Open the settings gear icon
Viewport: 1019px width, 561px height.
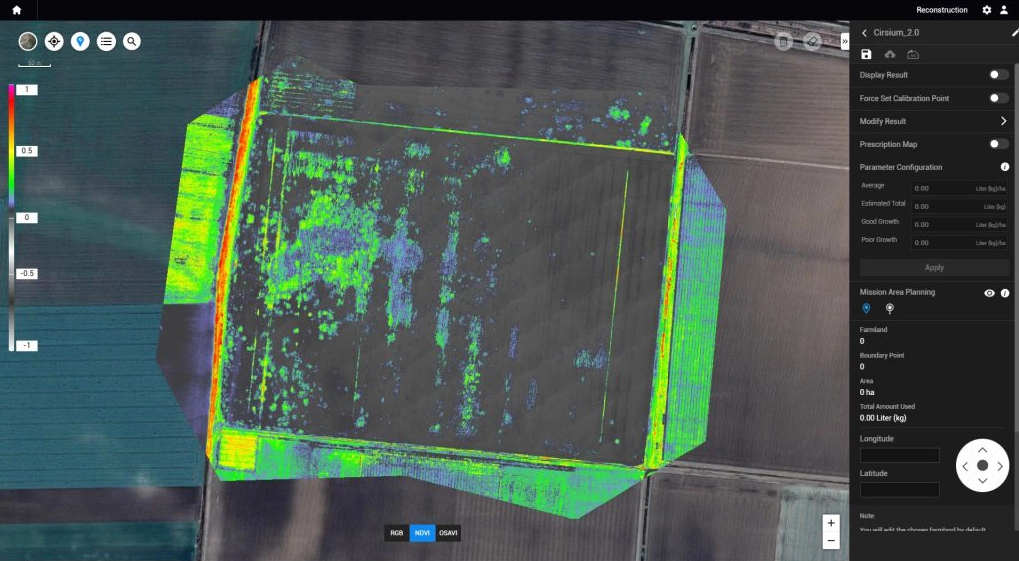(987, 10)
